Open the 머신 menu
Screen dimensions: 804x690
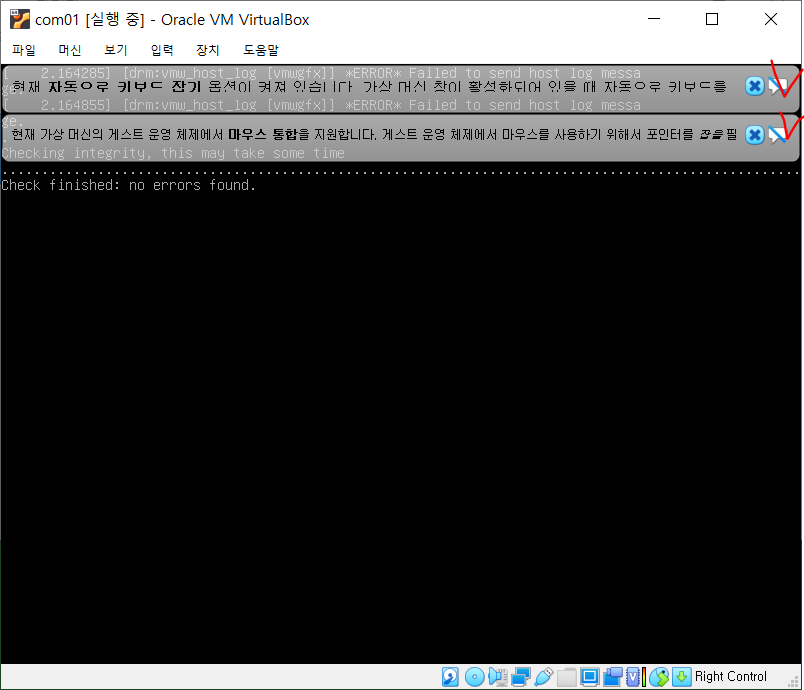70,50
